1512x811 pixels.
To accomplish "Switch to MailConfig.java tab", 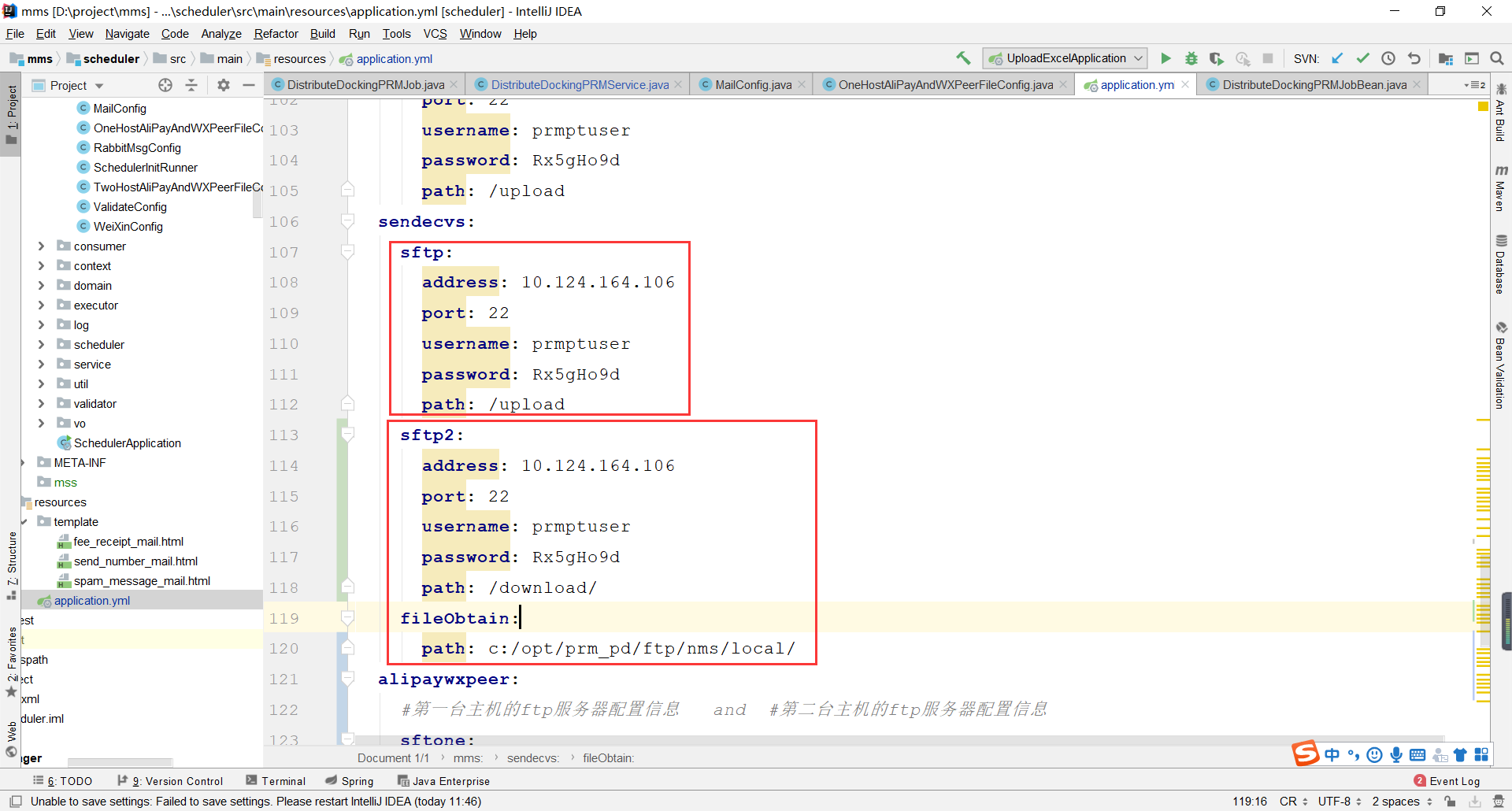I will click(753, 85).
